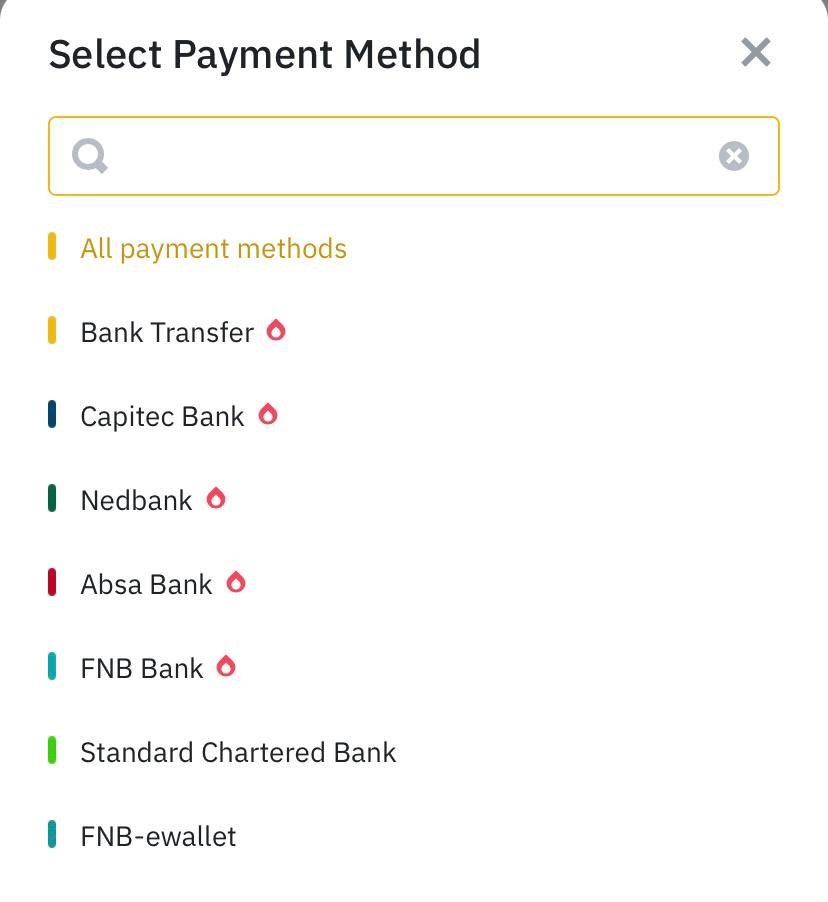This screenshot has width=828, height=902.
Task: Click the flame icon next to FNB Bank
Action: tap(226, 666)
